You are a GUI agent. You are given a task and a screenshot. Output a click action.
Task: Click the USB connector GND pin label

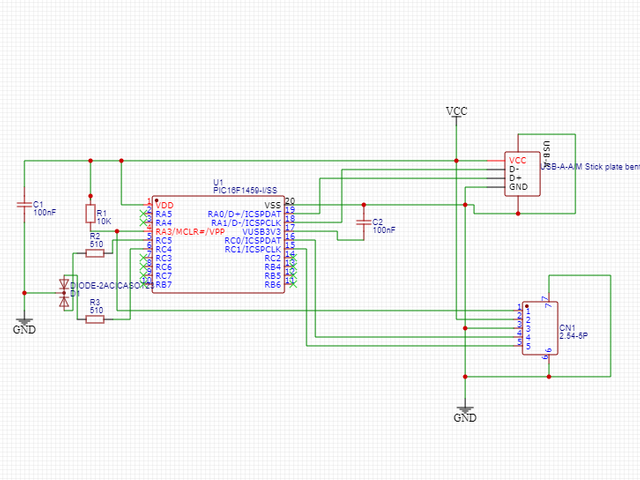click(x=518, y=187)
